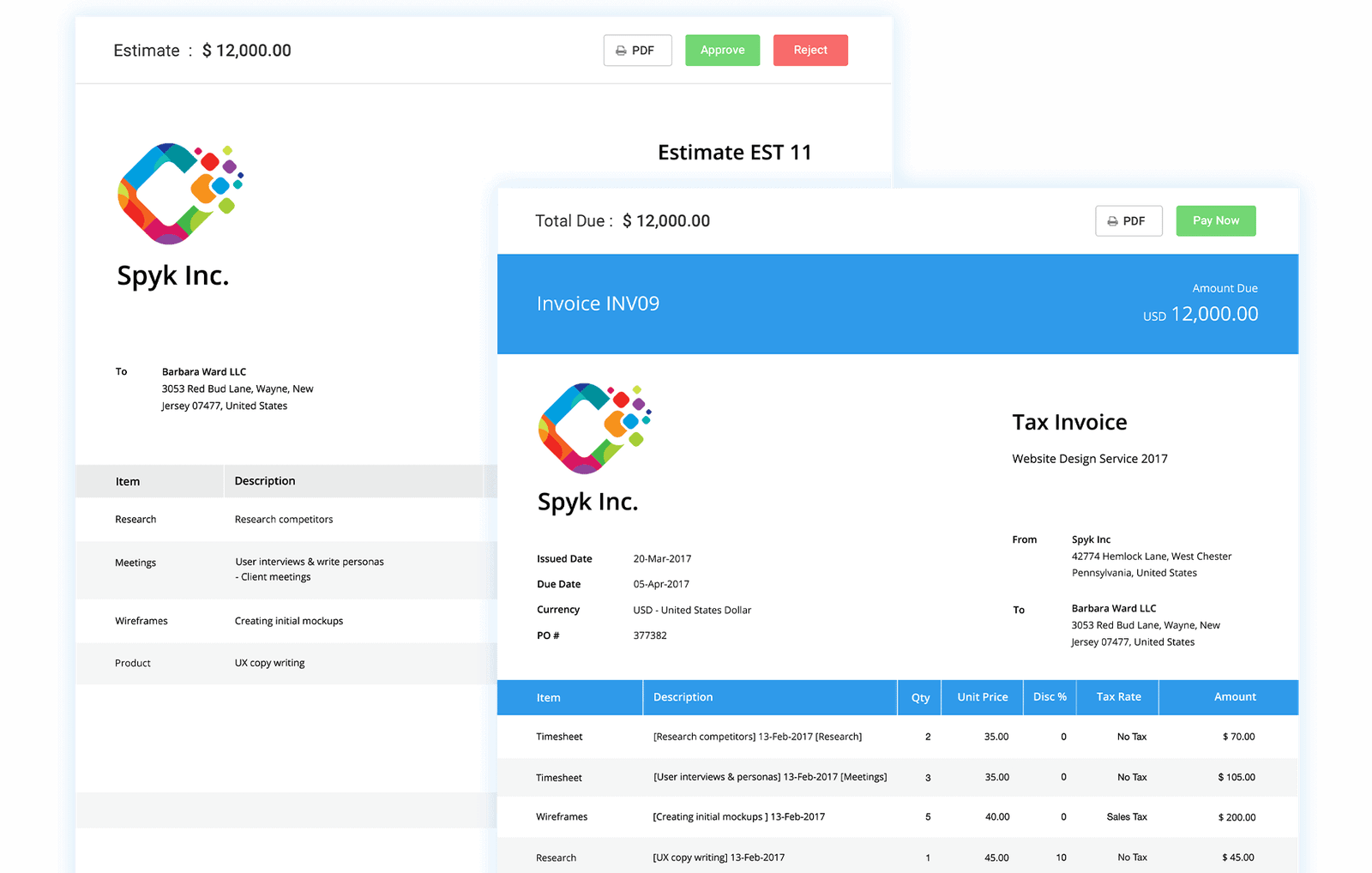Click the Tax Rate column header
This screenshot has height=873, width=1372.
click(x=1118, y=697)
